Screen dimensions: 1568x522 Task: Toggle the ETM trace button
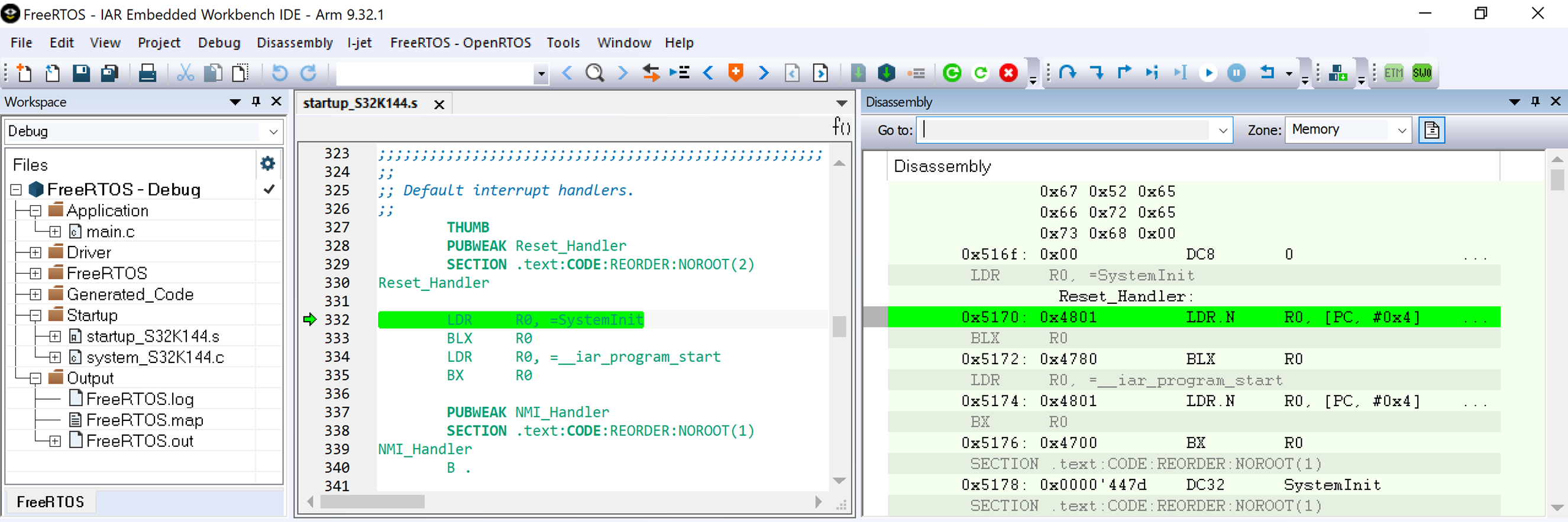pos(1394,73)
